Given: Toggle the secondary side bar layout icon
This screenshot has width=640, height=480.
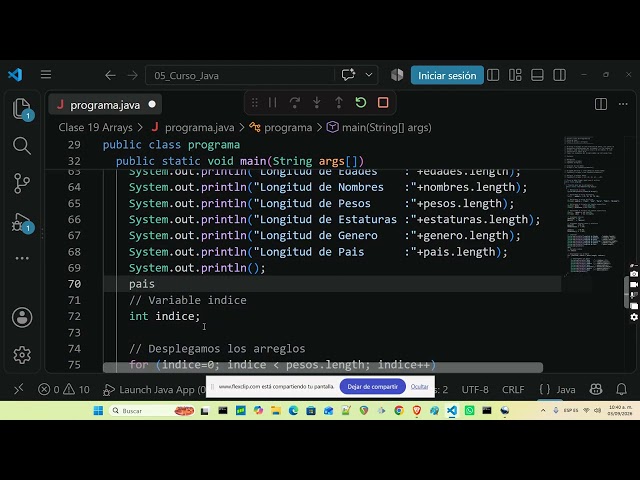Looking at the screenshot, I should pos(559,75).
